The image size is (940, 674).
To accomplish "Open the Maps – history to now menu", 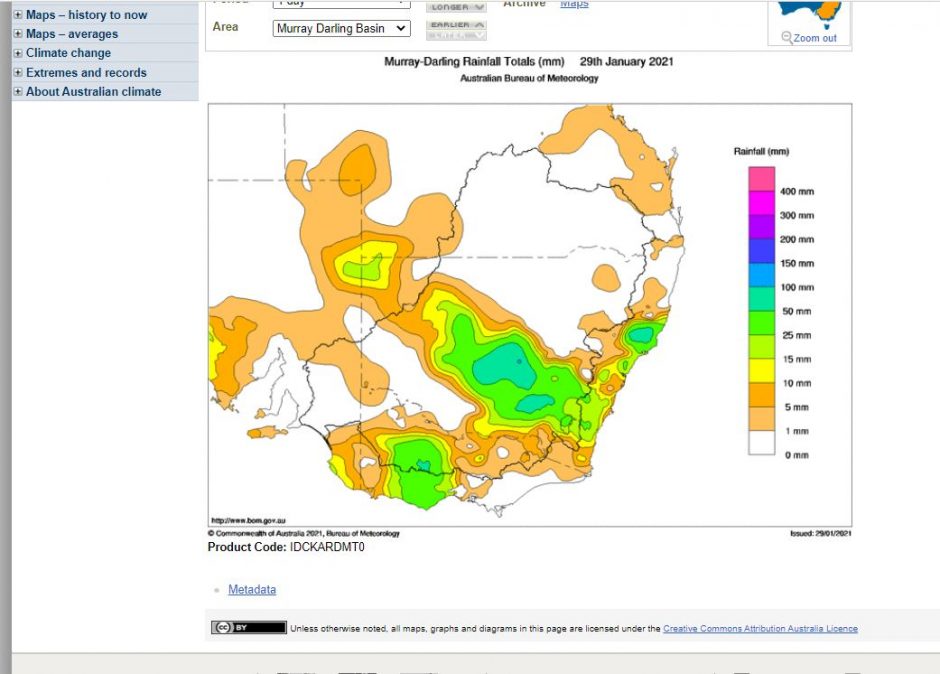I will 86,15.
